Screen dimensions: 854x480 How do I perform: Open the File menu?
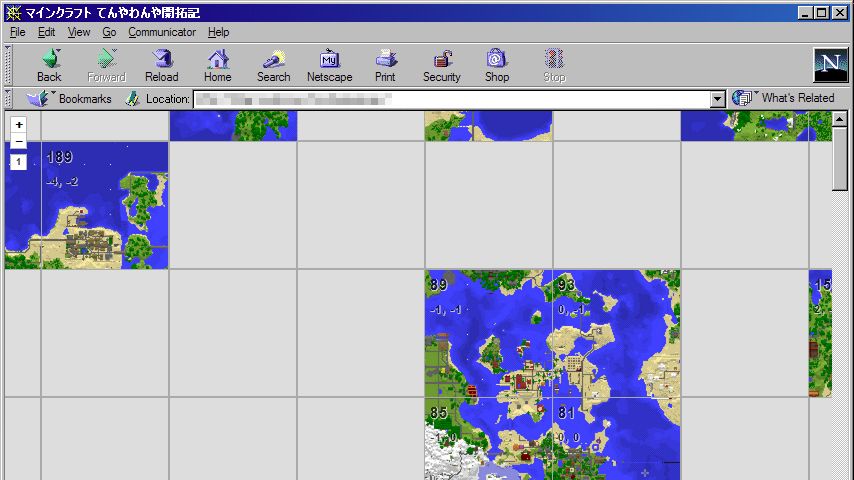coord(17,32)
